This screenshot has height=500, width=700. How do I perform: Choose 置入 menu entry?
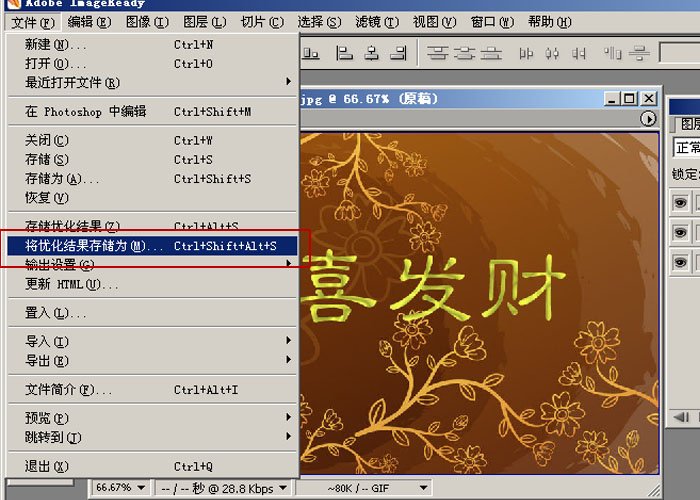(153, 312)
